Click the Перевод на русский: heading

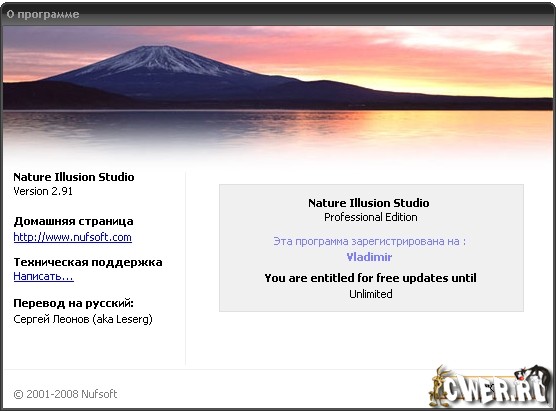pos(73,303)
